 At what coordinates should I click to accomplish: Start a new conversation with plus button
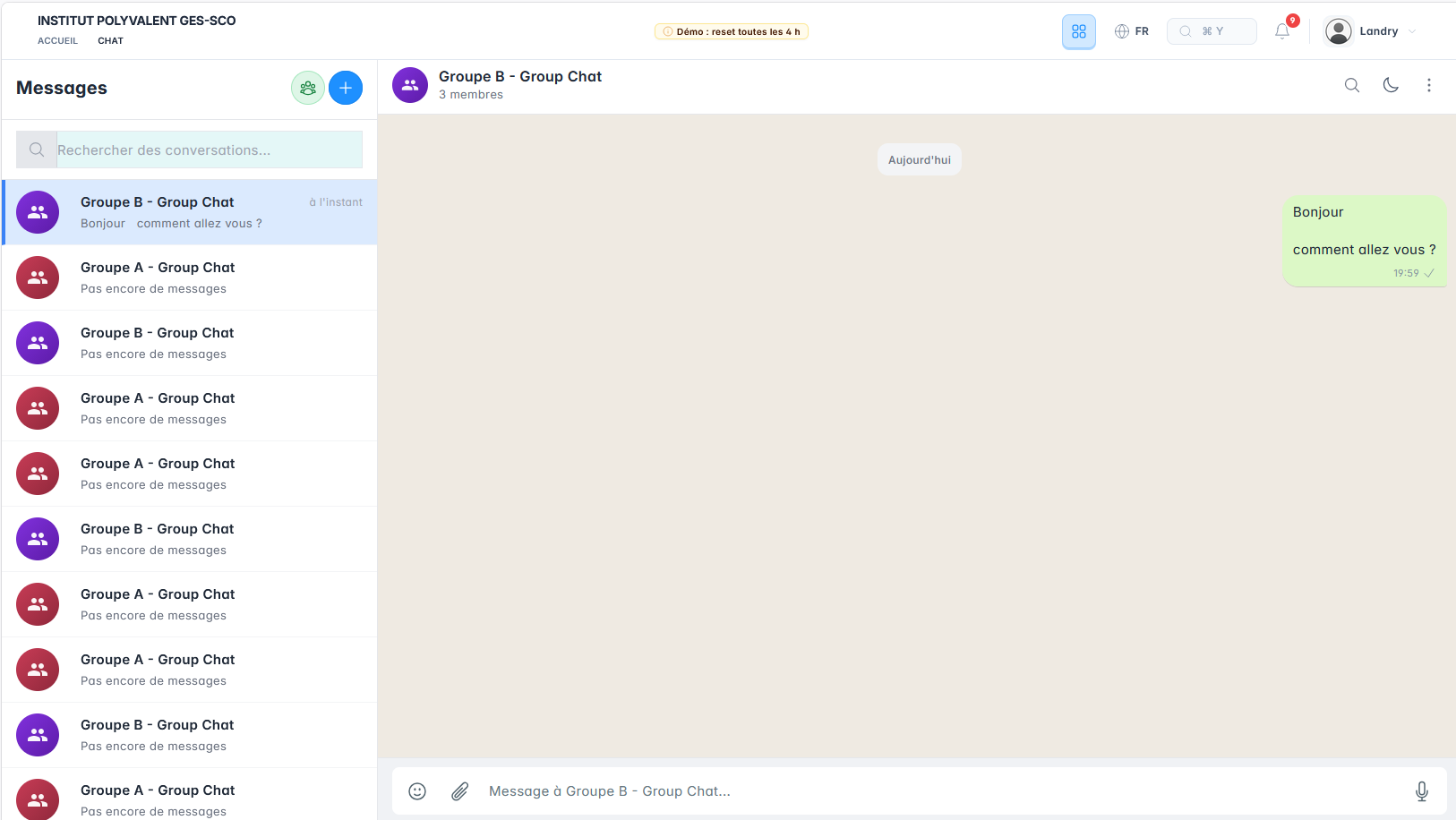346,88
